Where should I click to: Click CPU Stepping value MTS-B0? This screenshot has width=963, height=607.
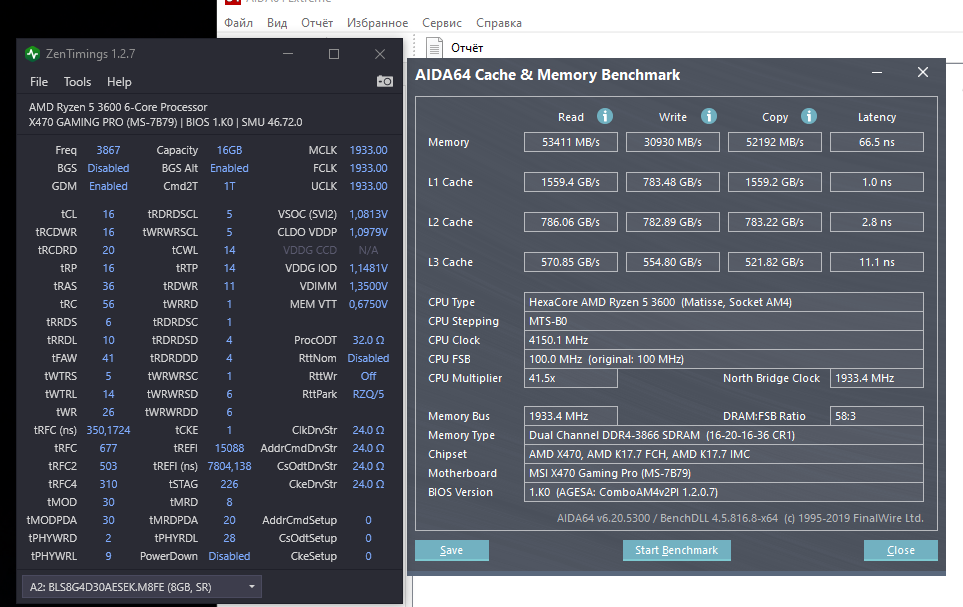point(723,321)
